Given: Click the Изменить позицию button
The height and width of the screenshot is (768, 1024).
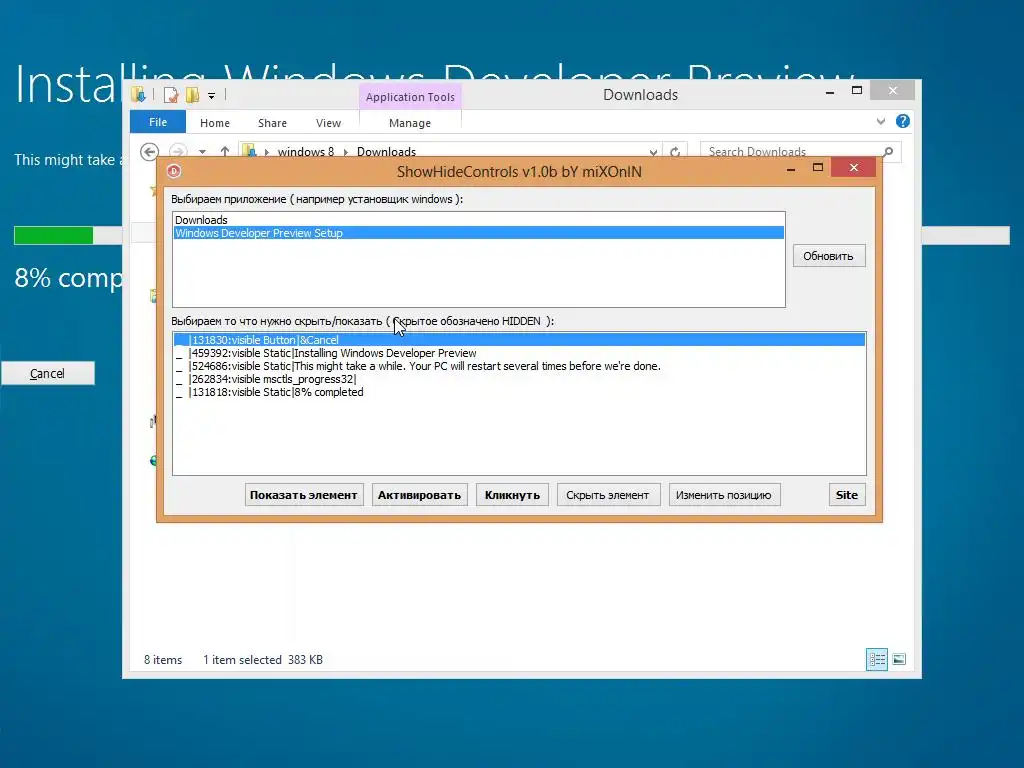Looking at the screenshot, I should tap(724, 495).
